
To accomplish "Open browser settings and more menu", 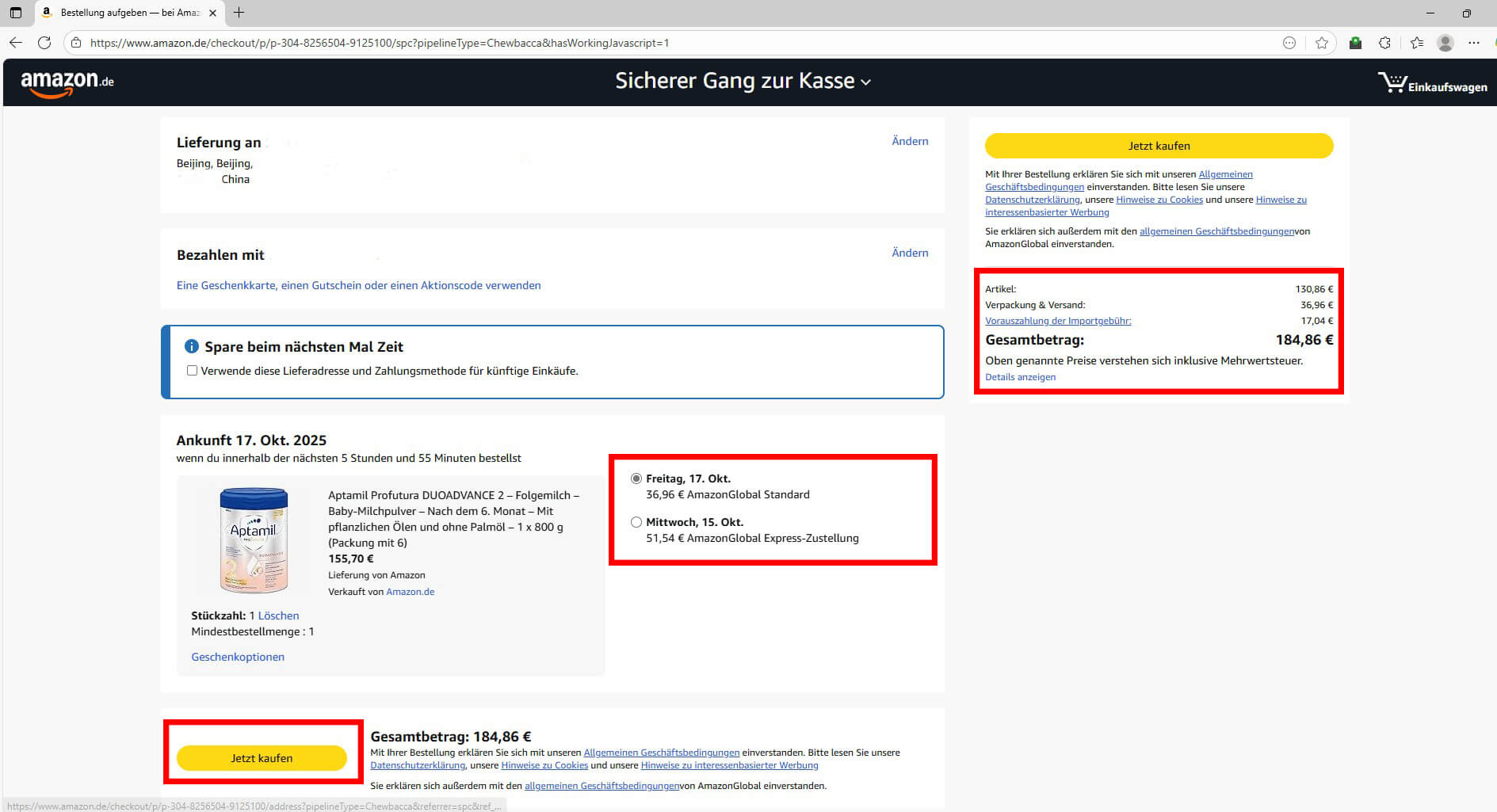I will coord(1473,43).
